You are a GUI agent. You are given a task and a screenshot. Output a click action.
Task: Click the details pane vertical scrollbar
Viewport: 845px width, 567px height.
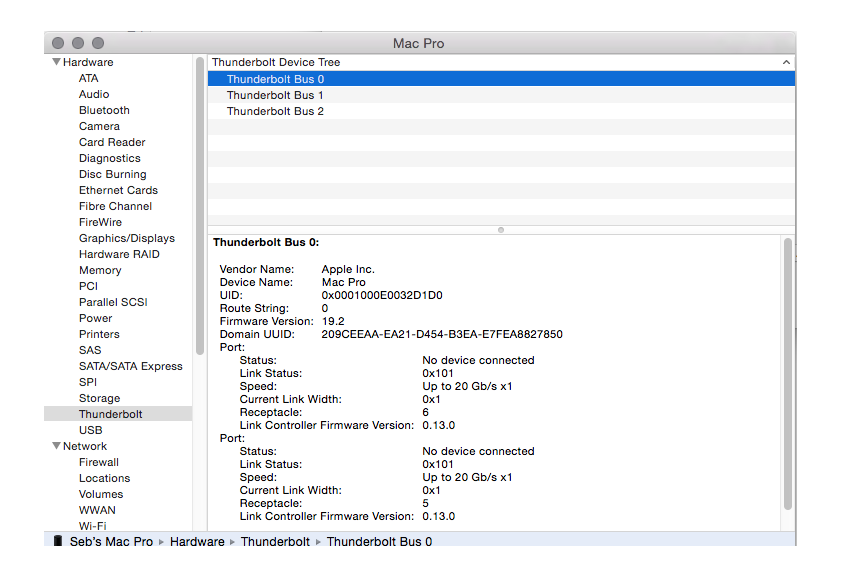tap(788, 374)
